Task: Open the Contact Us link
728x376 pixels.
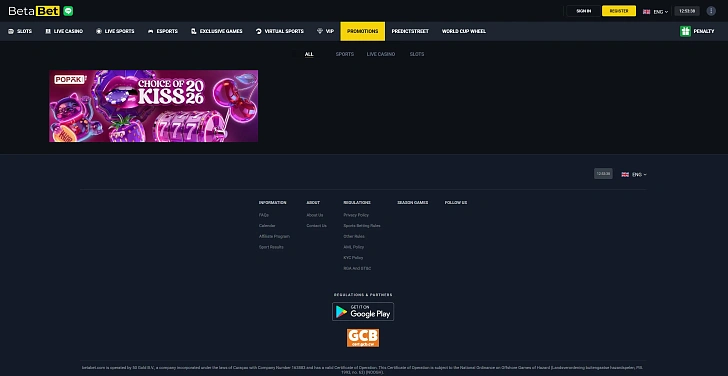Action: (x=317, y=226)
